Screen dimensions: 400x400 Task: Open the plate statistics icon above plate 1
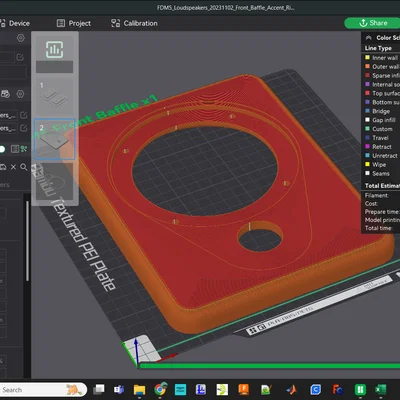click(x=54, y=50)
